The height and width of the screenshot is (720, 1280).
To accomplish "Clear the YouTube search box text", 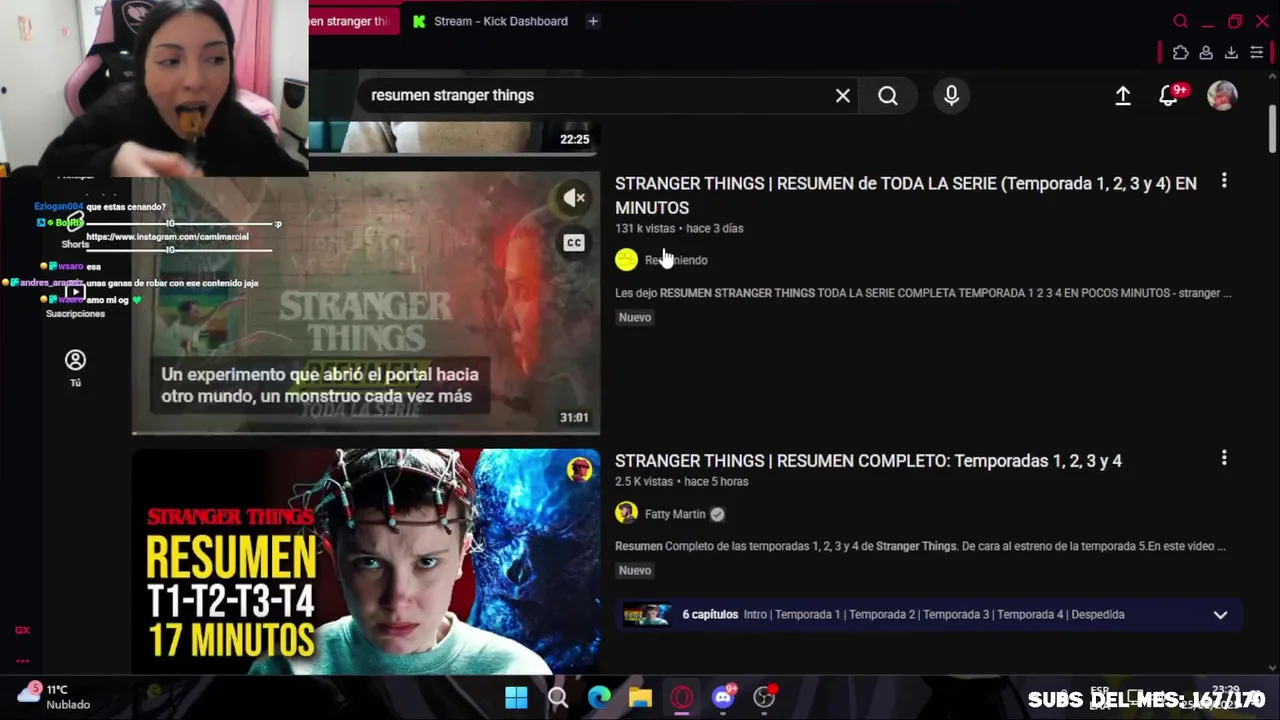I will tap(843, 95).
